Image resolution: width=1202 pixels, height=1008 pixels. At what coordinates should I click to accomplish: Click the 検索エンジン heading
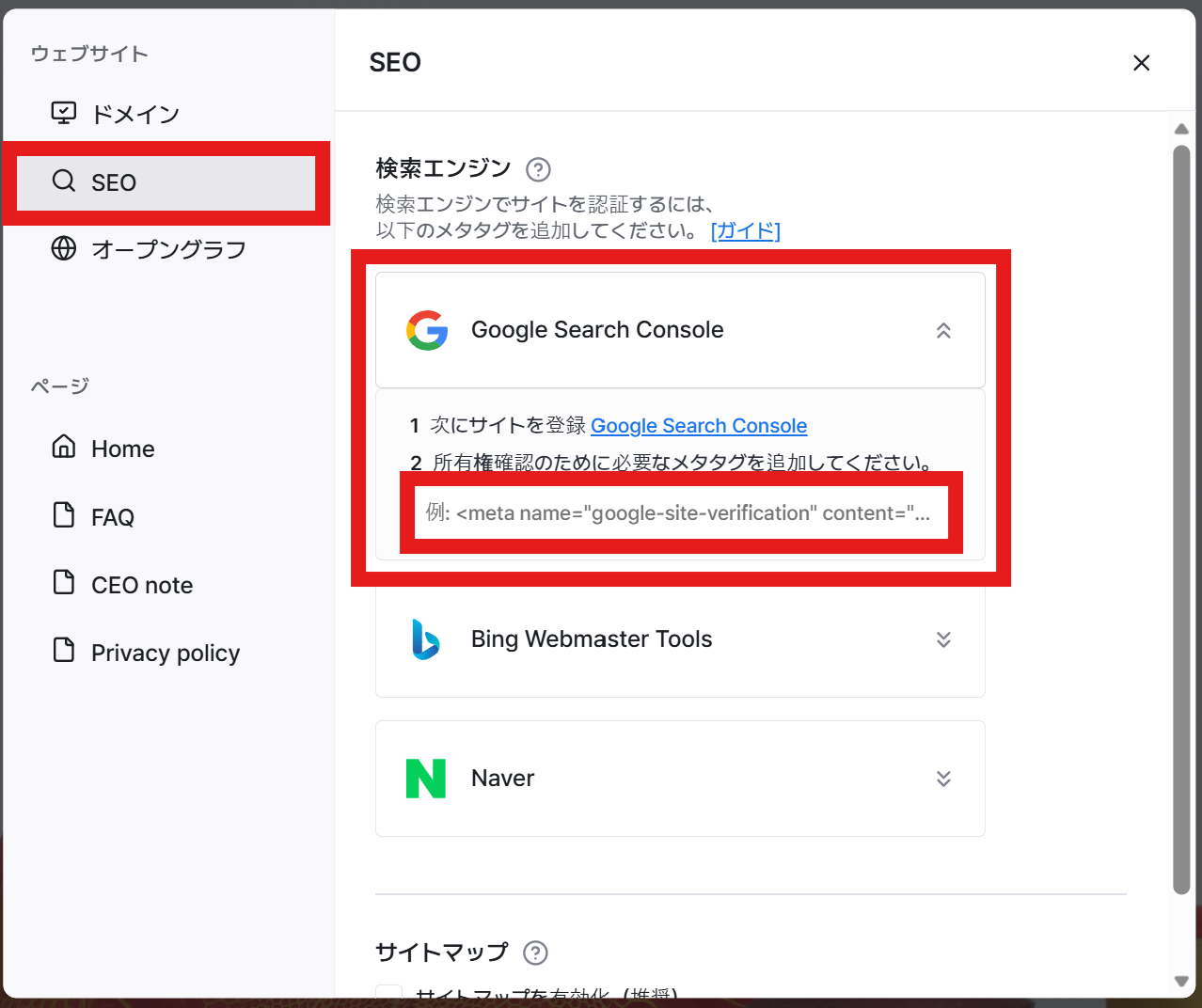pyautogui.click(x=443, y=168)
